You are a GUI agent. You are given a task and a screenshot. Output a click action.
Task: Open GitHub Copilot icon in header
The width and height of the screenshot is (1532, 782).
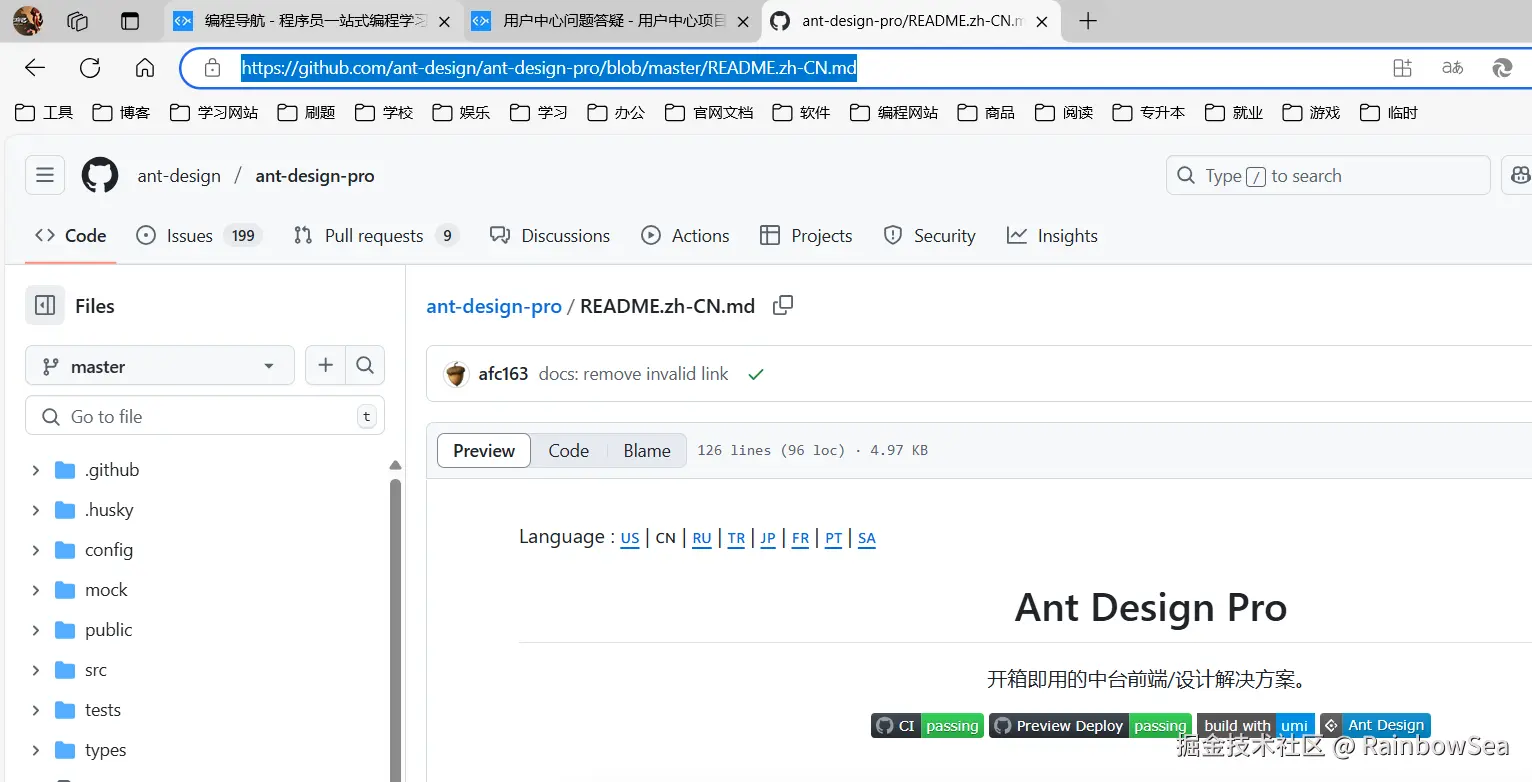point(1520,176)
